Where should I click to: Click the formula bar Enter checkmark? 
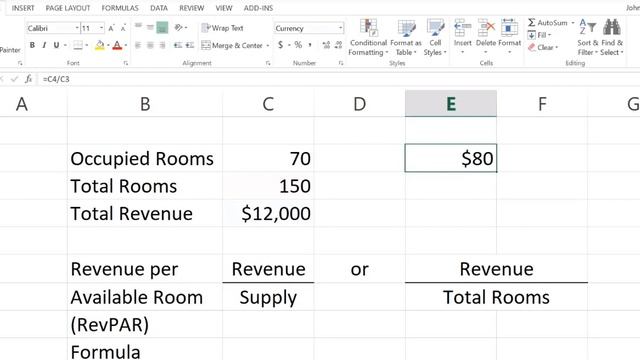click(x=15, y=79)
